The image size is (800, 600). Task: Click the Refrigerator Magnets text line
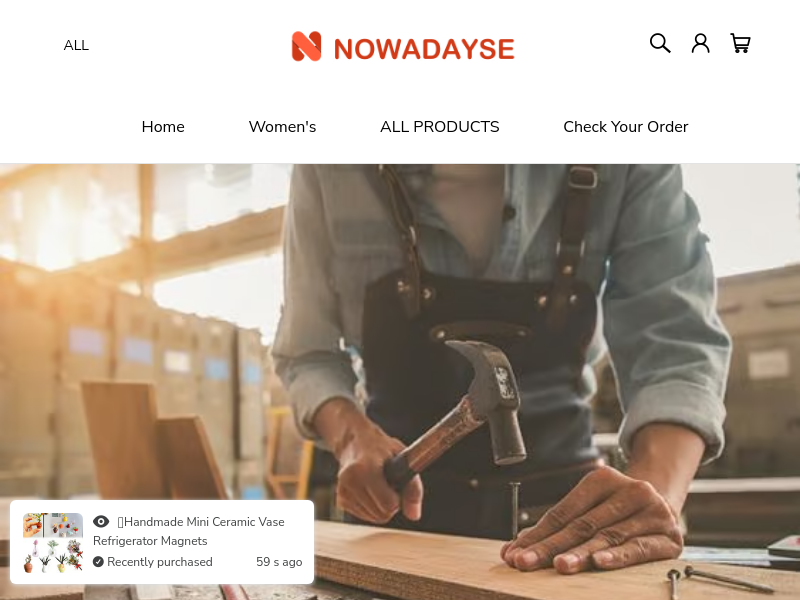coord(150,541)
